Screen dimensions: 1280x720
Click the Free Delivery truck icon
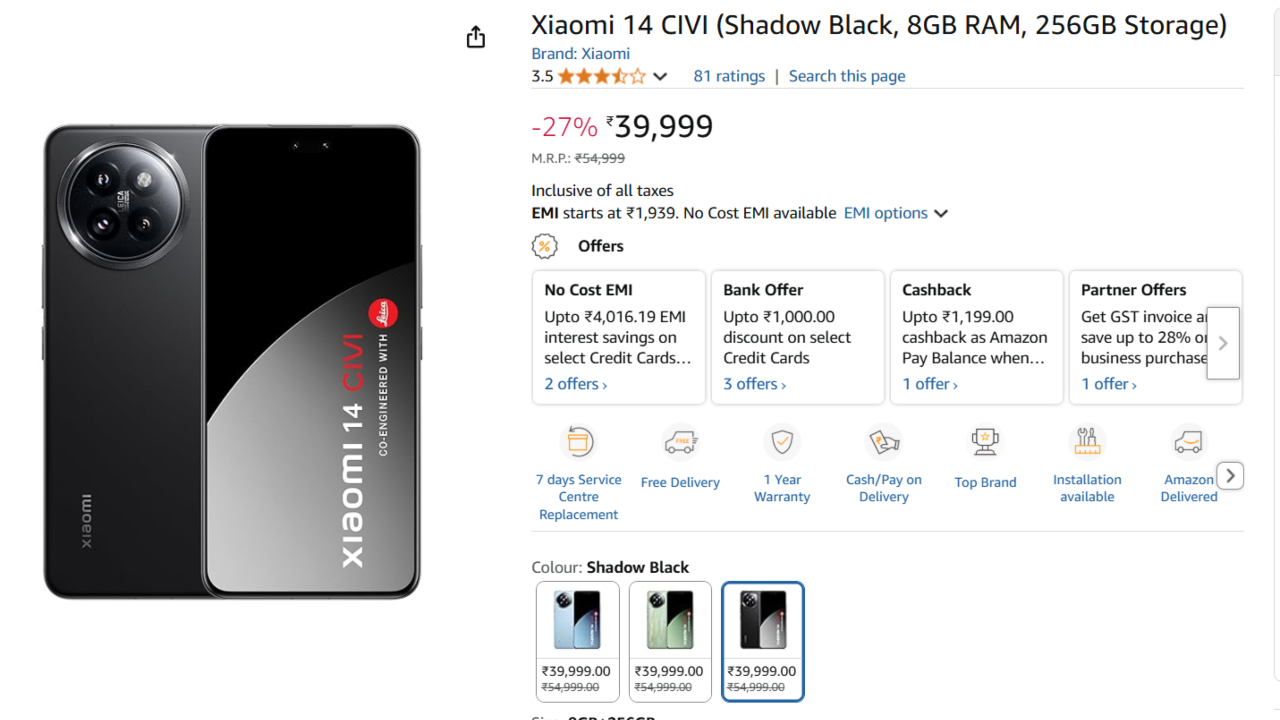[681, 441]
